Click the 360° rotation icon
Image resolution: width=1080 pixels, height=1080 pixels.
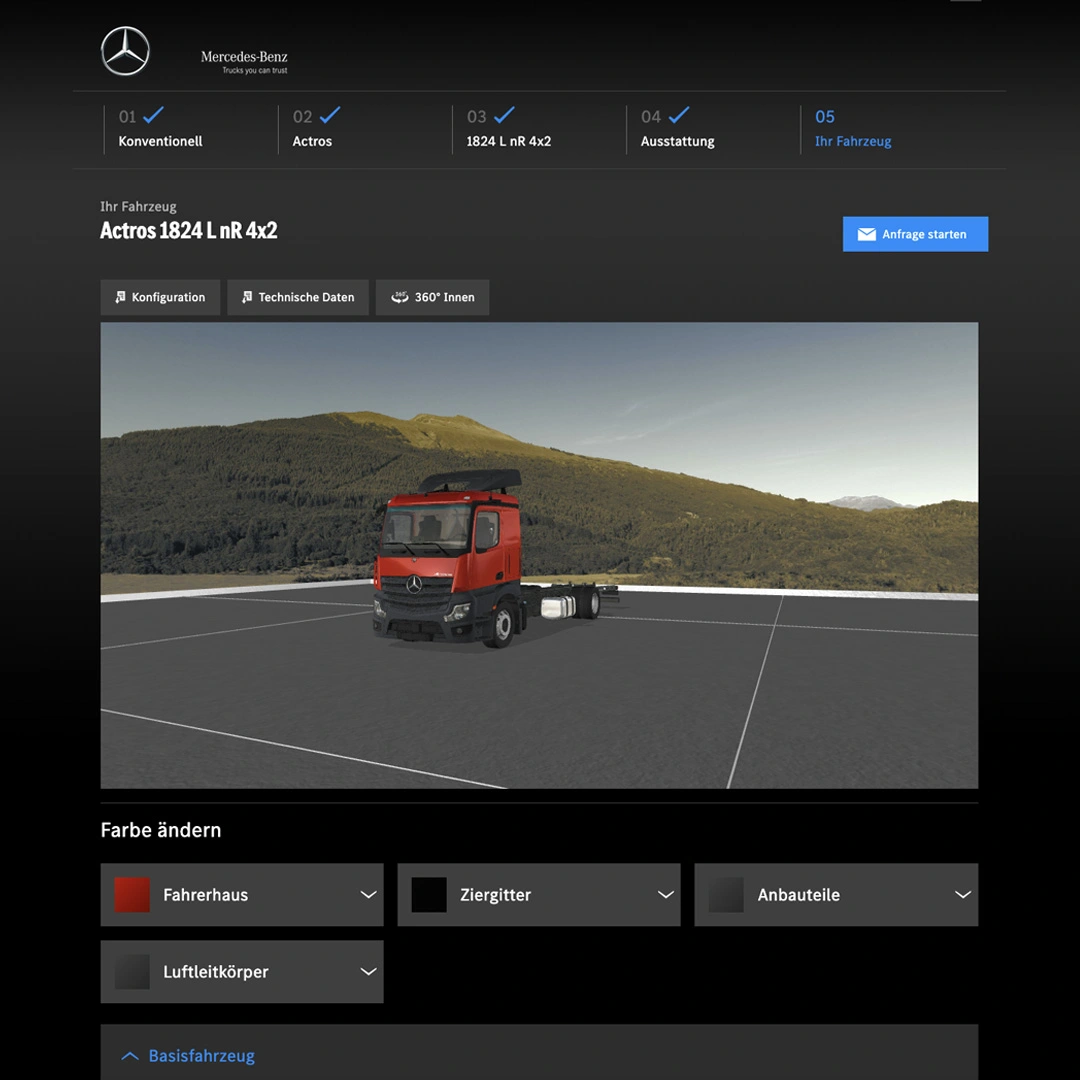coord(399,297)
